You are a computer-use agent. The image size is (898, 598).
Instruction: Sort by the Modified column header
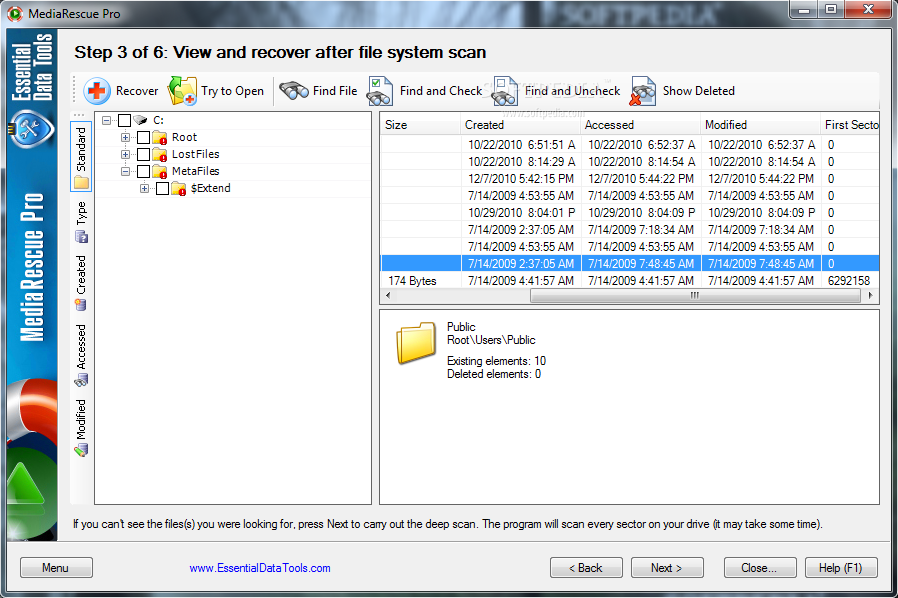(761, 125)
